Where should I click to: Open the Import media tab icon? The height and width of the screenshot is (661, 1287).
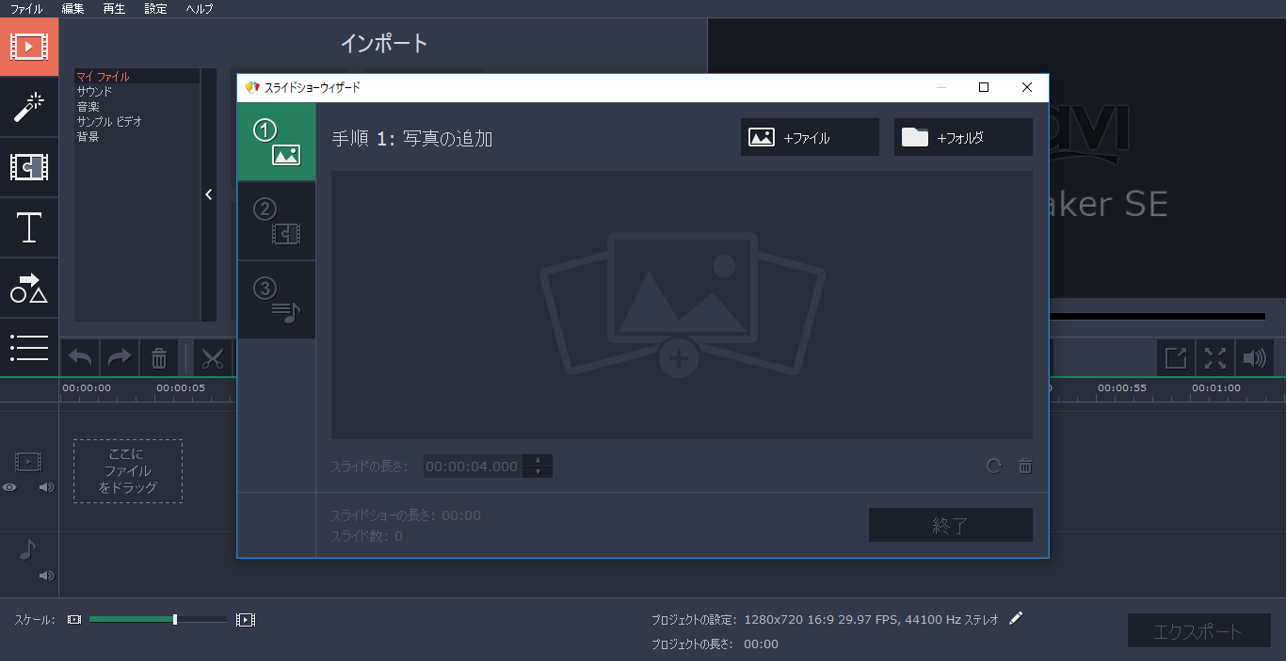pyautogui.click(x=29, y=47)
